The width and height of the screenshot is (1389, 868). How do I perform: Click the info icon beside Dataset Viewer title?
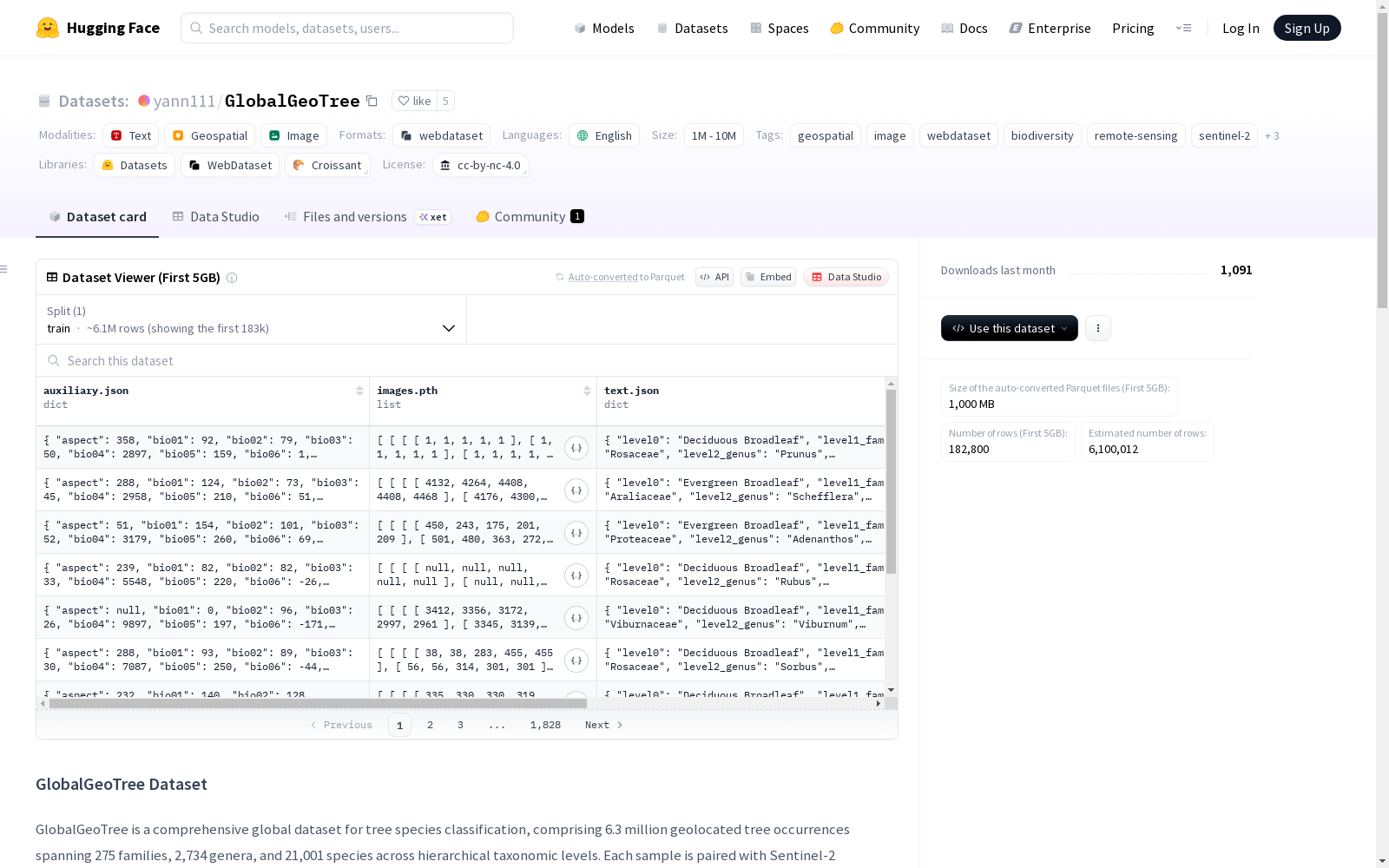pos(232,278)
